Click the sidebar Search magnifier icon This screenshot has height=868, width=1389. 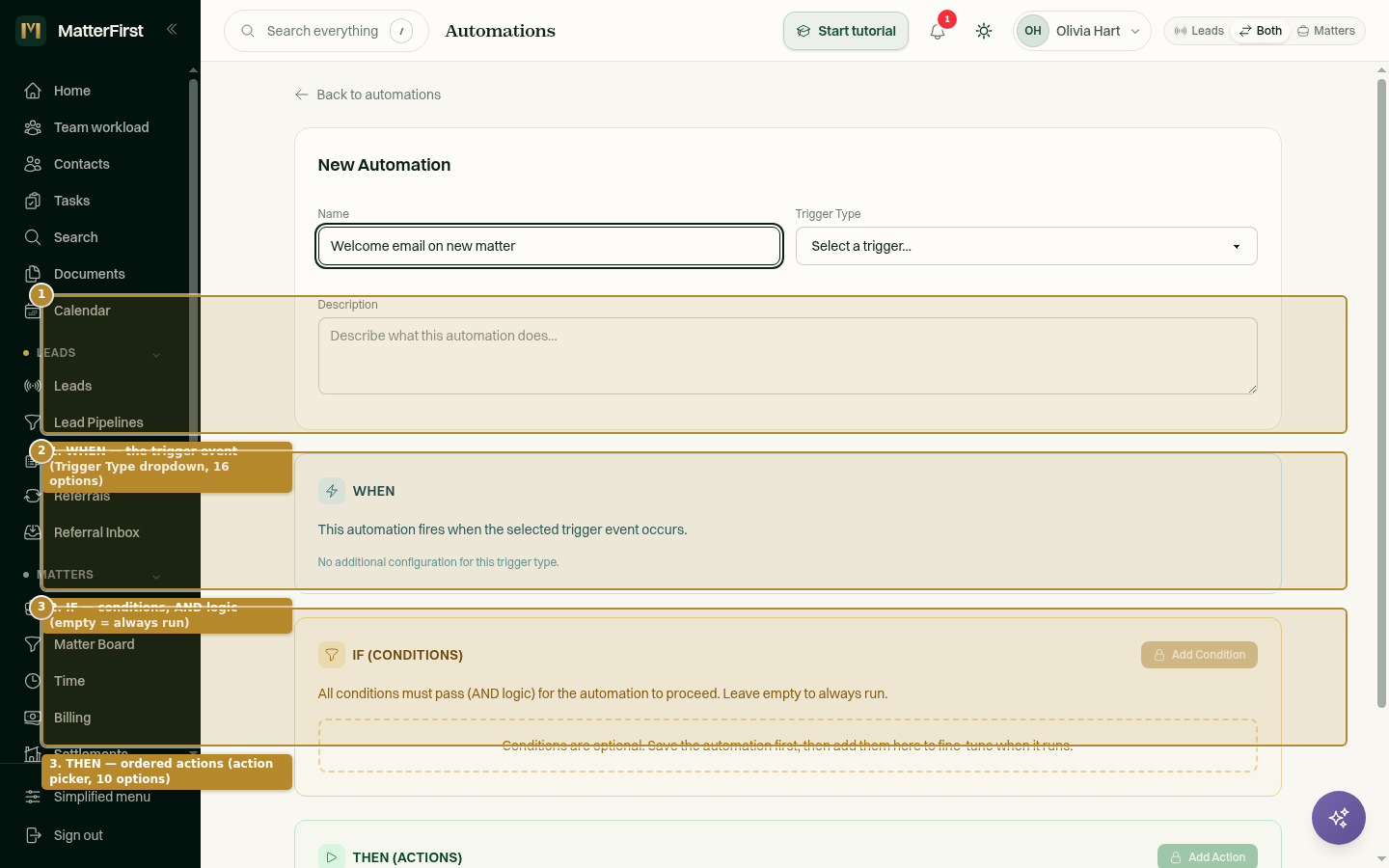tap(33, 237)
